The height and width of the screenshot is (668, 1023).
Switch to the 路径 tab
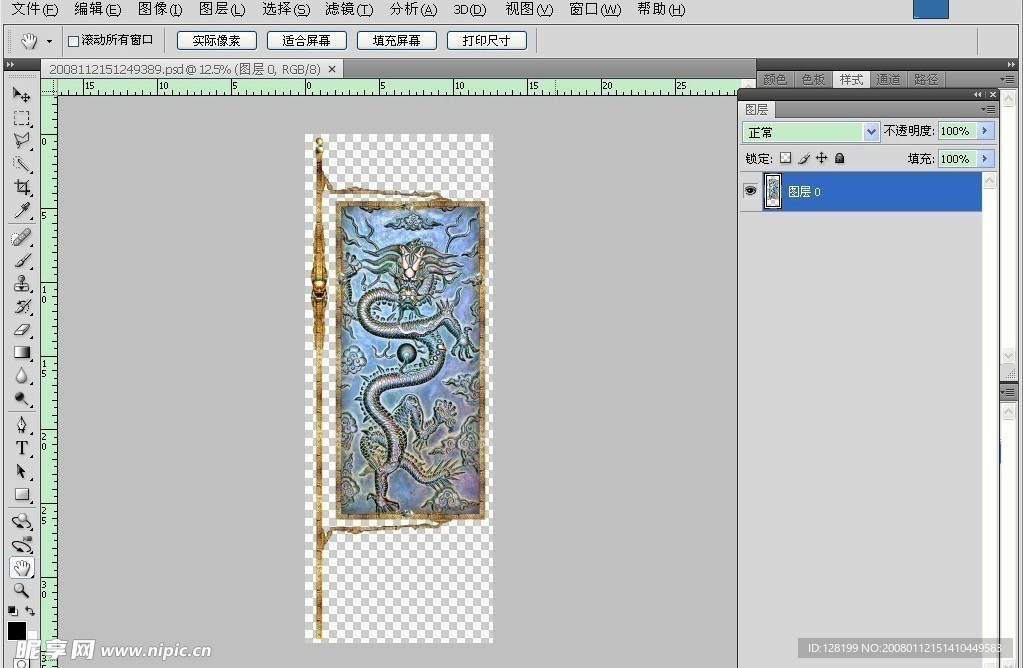tap(926, 80)
